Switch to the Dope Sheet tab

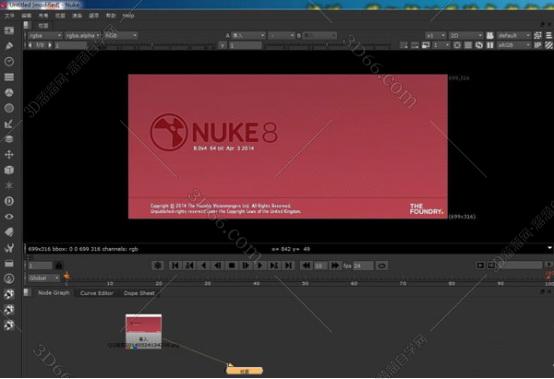click(139, 293)
